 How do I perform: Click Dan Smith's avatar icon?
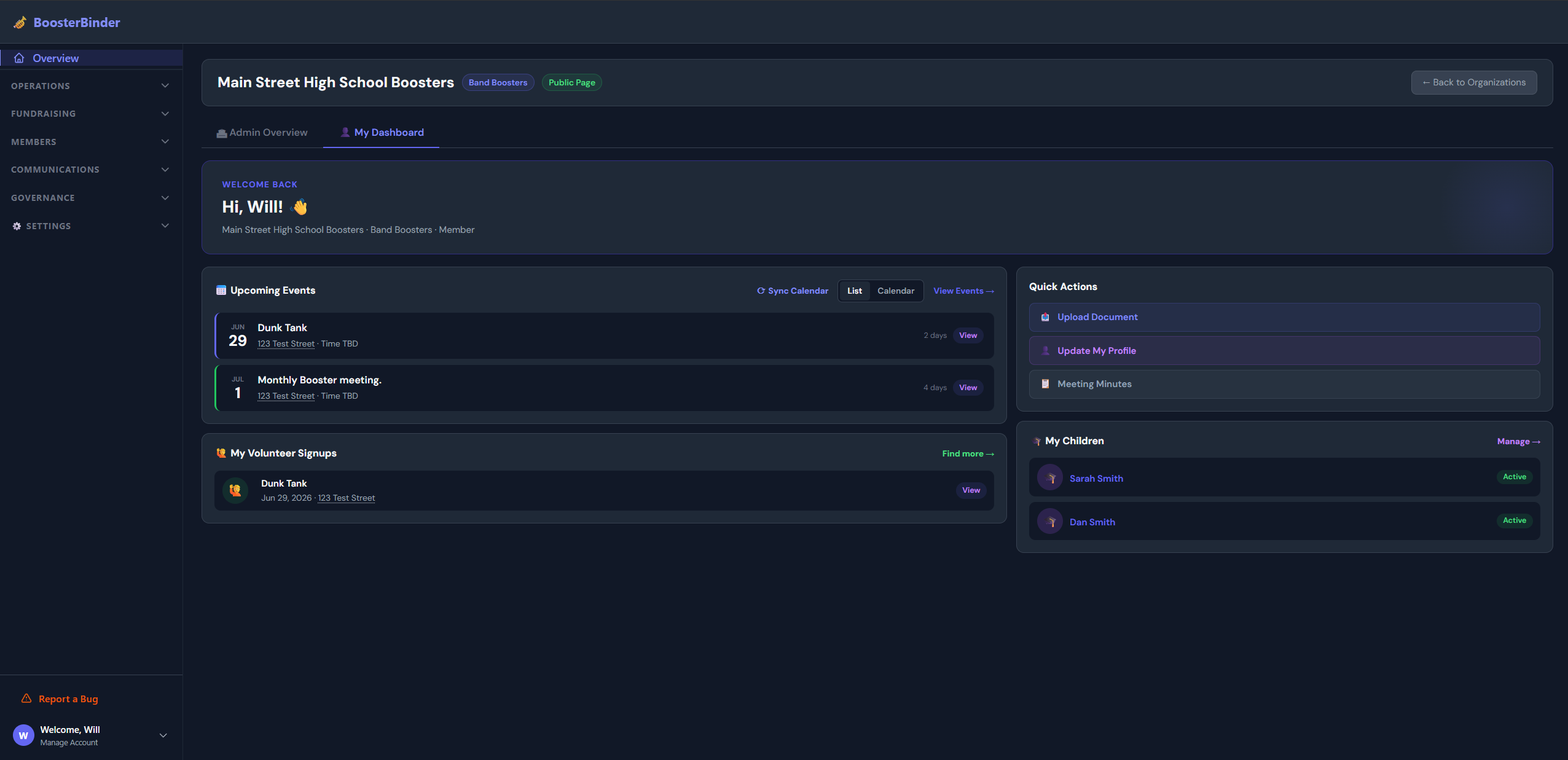[1050, 521]
